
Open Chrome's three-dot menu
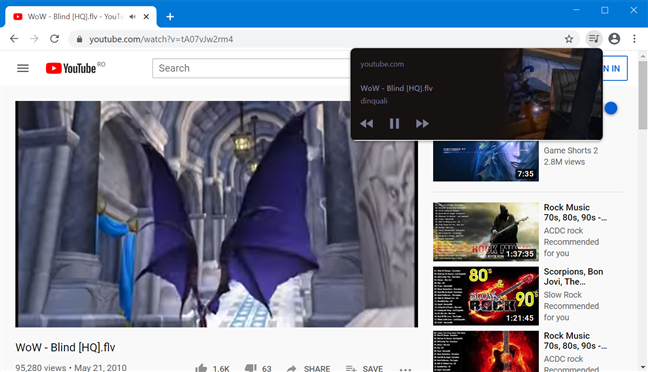[634, 38]
